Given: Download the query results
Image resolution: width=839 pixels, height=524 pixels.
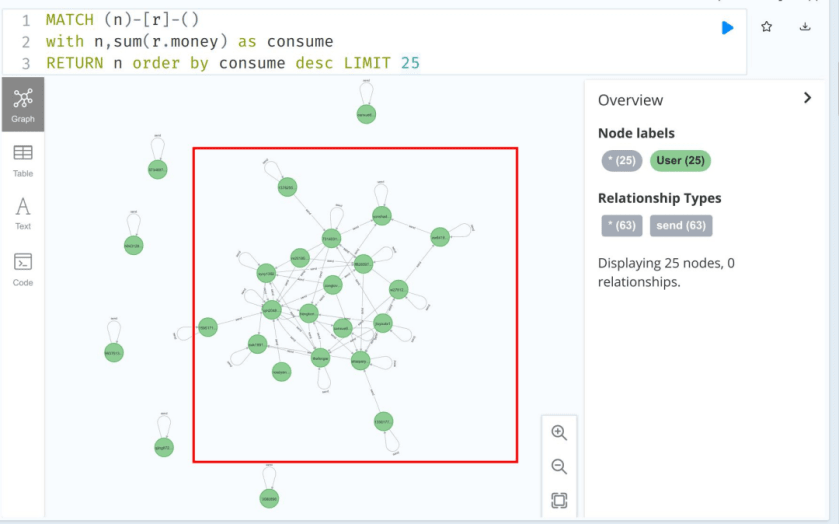Looking at the screenshot, I should [805, 26].
